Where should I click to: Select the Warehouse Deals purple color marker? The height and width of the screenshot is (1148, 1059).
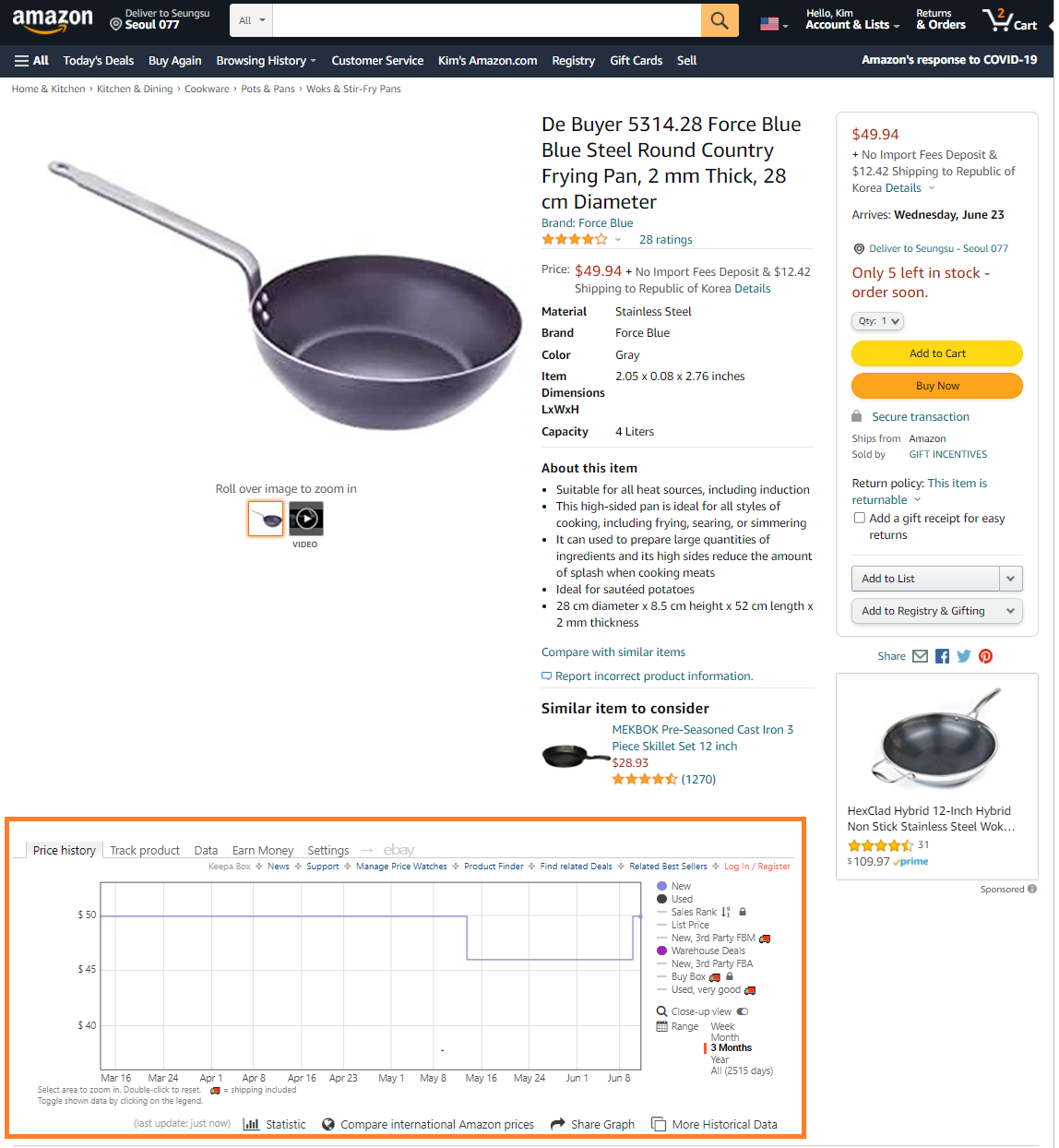661,951
